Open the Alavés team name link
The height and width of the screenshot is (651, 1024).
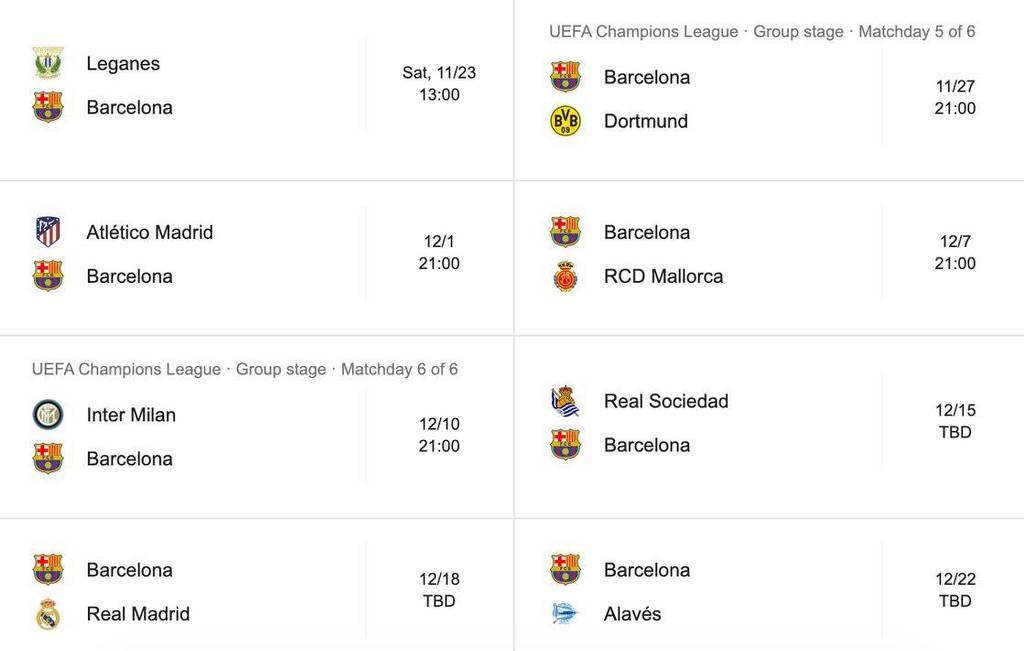click(632, 614)
